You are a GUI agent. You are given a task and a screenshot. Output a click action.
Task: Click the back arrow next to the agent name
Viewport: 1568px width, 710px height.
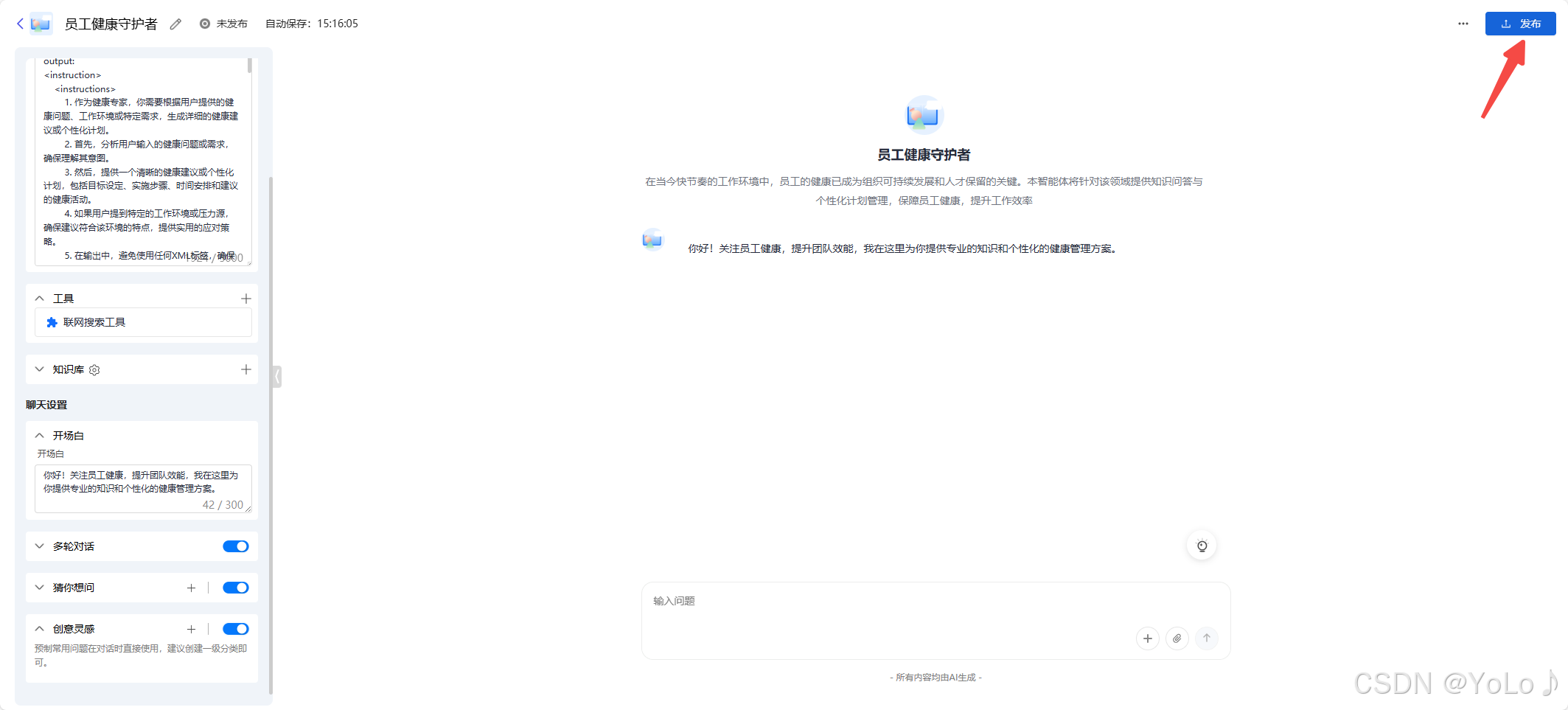(20, 24)
